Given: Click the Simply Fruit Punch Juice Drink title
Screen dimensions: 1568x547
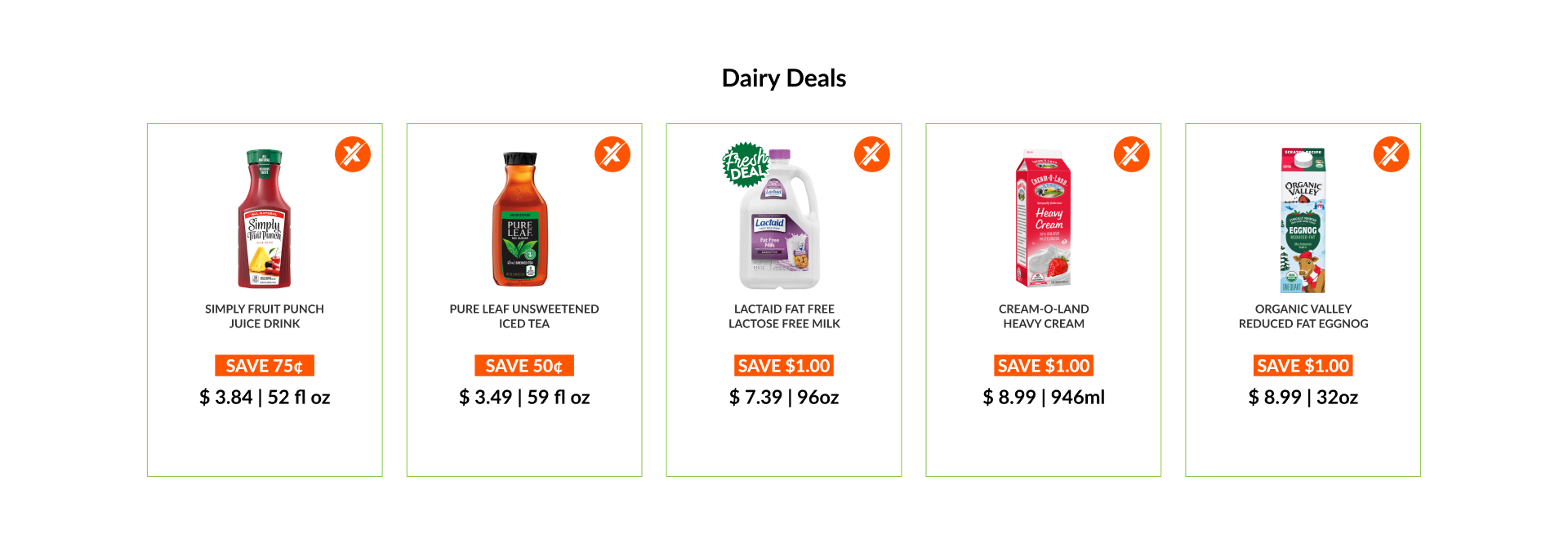Looking at the screenshot, I should coord(265,316).
